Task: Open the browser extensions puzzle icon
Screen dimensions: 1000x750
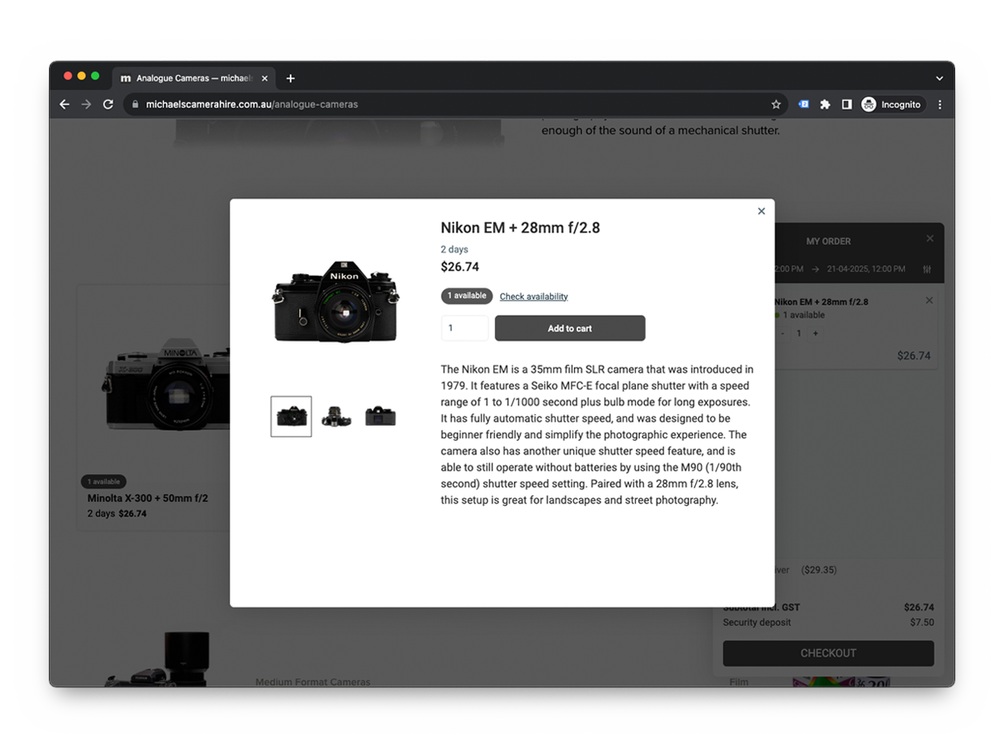Action: [824, 104]
